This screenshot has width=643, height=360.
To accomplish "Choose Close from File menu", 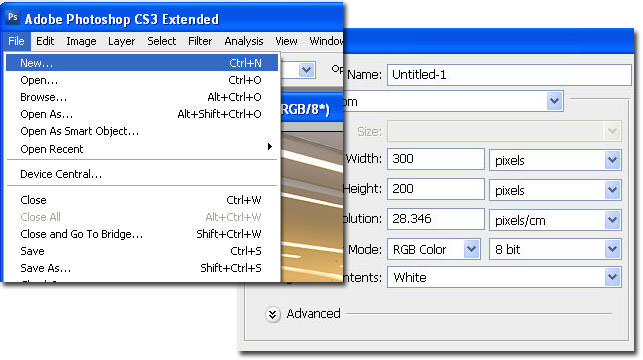I will tap(142, 200).
